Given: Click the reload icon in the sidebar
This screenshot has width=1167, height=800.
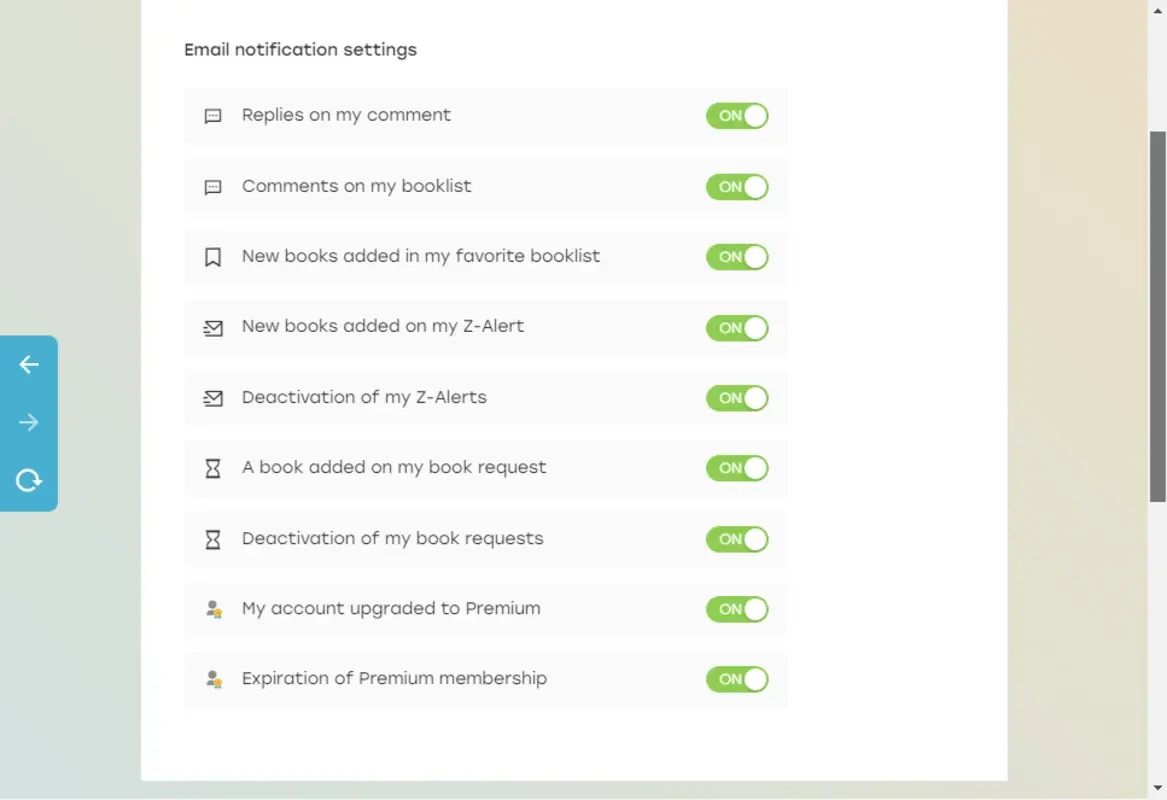Looking at the screenshot, I should click(x=29, y=480).
